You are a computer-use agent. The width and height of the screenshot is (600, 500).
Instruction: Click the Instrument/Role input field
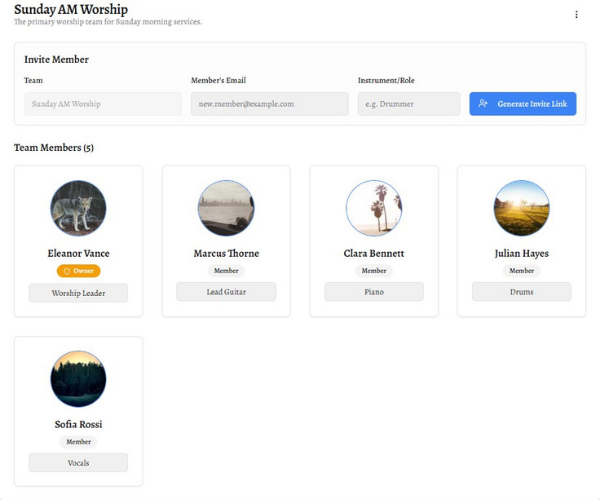tap(409, 104)
